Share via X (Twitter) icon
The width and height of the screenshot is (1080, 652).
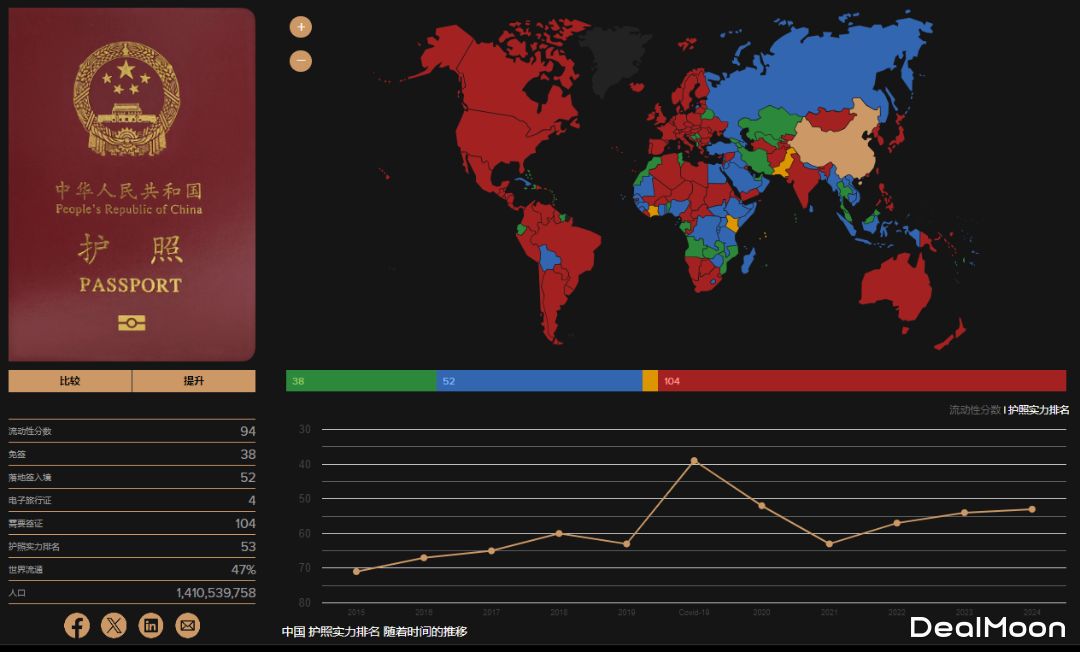(114, 626)
